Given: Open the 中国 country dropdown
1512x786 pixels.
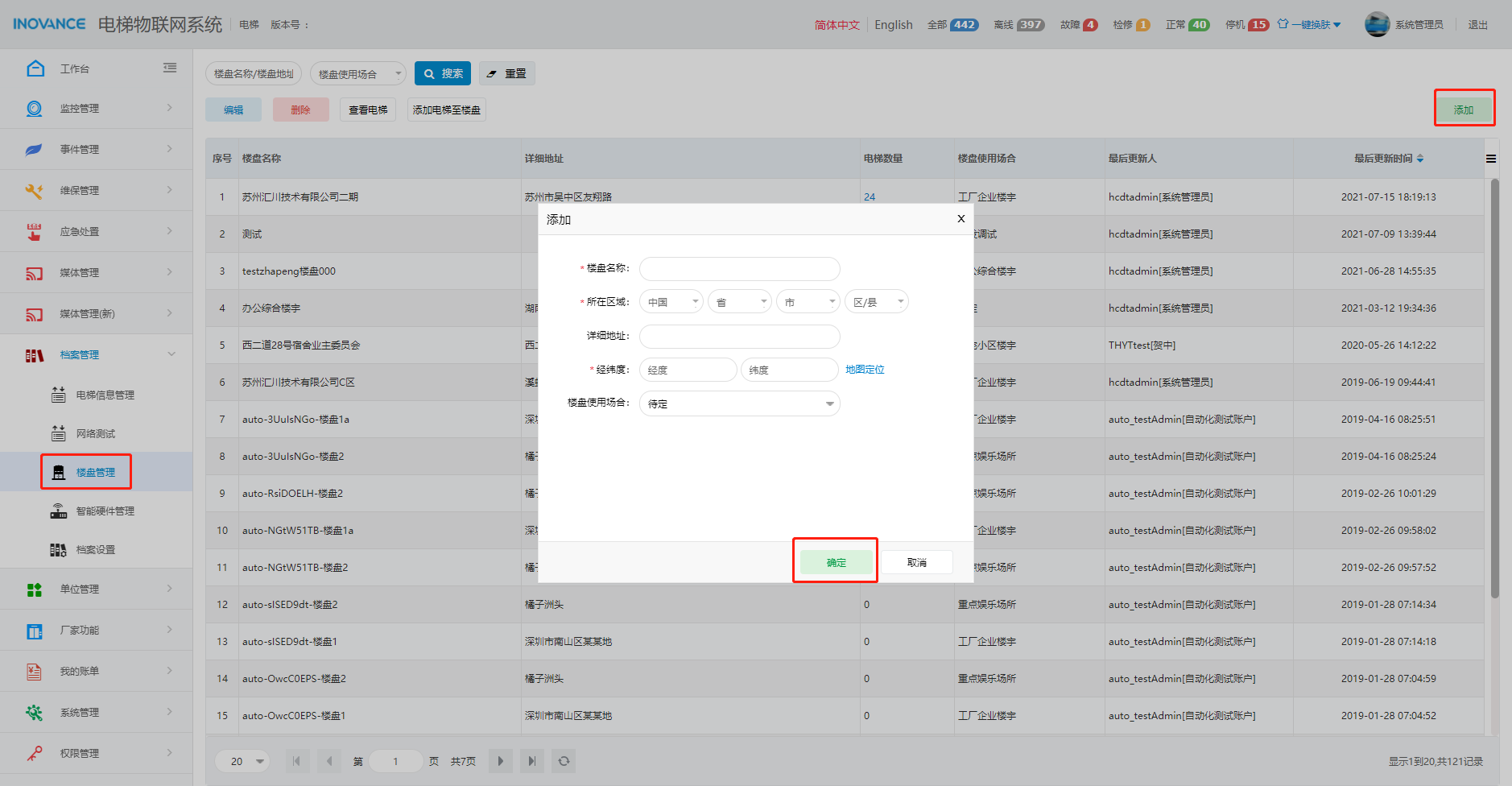Looking at the screenshot, I should click(x=671, y=302).
